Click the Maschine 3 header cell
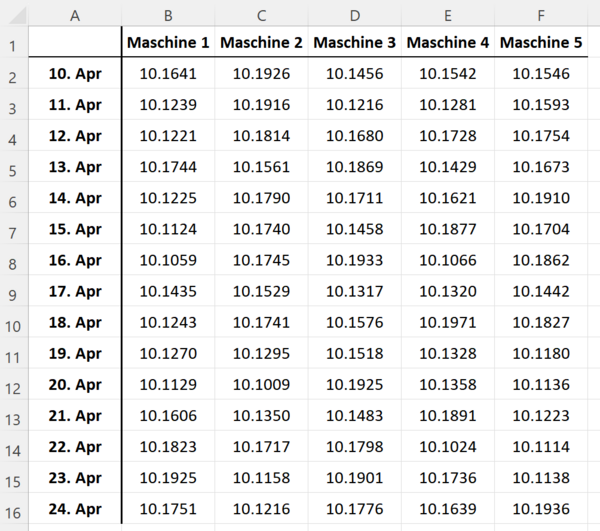The height and width of the screenshot is (531, 600). tap(355, 42)
